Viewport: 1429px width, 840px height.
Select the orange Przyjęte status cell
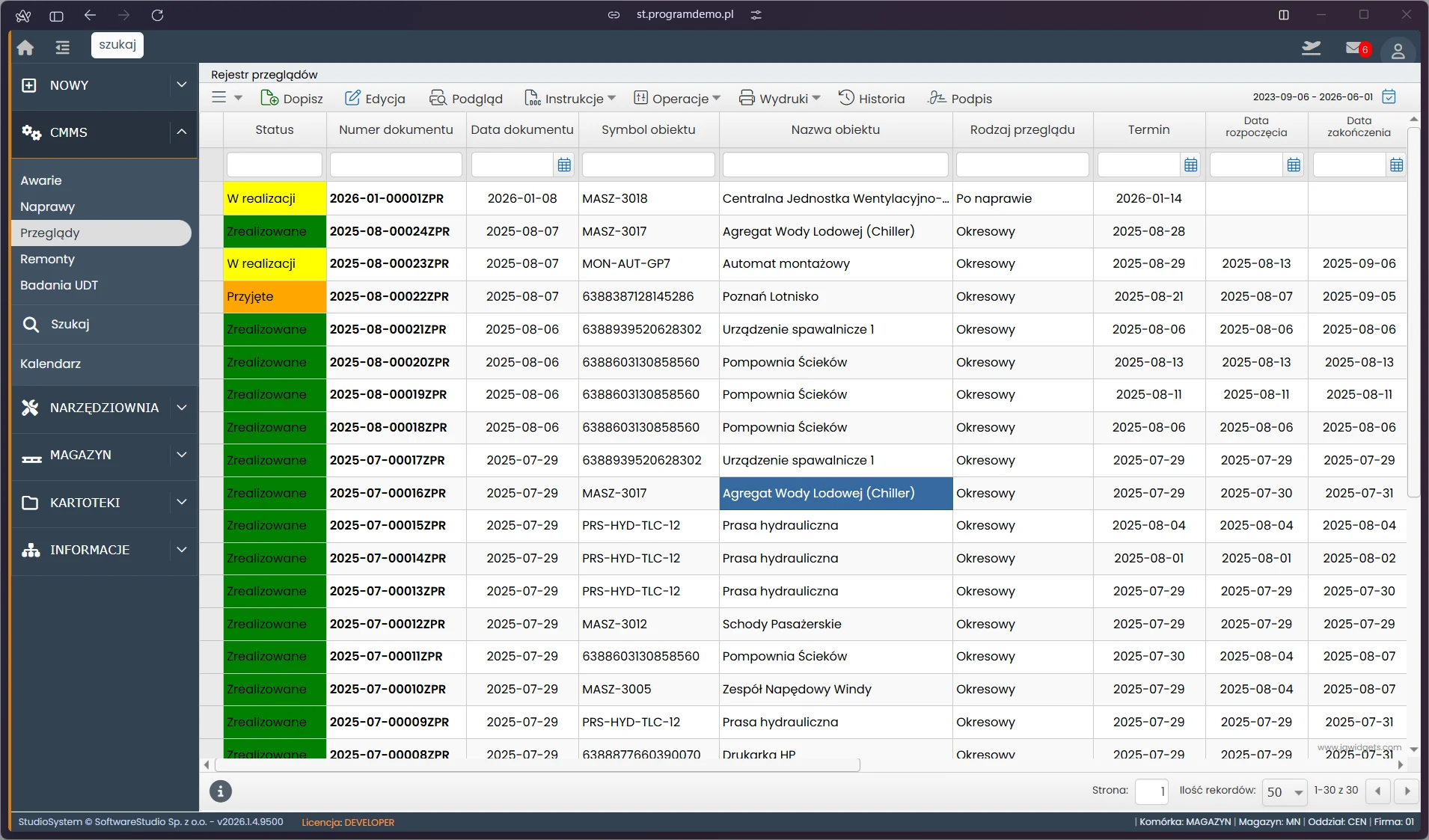(275, 296)
